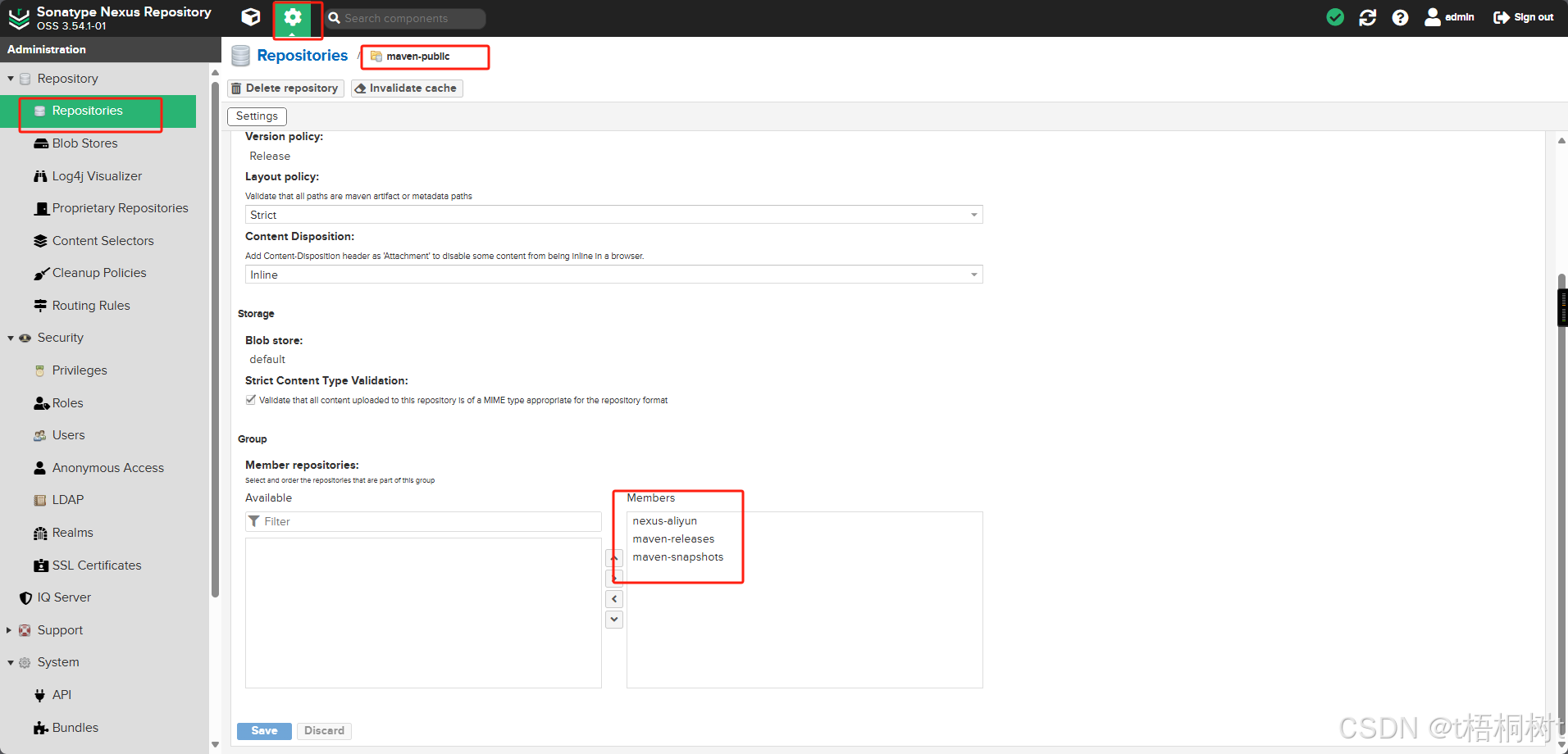Click the system status green check icon
This screenshot has width=1568, height=754.
click(x=1335, y=17)
